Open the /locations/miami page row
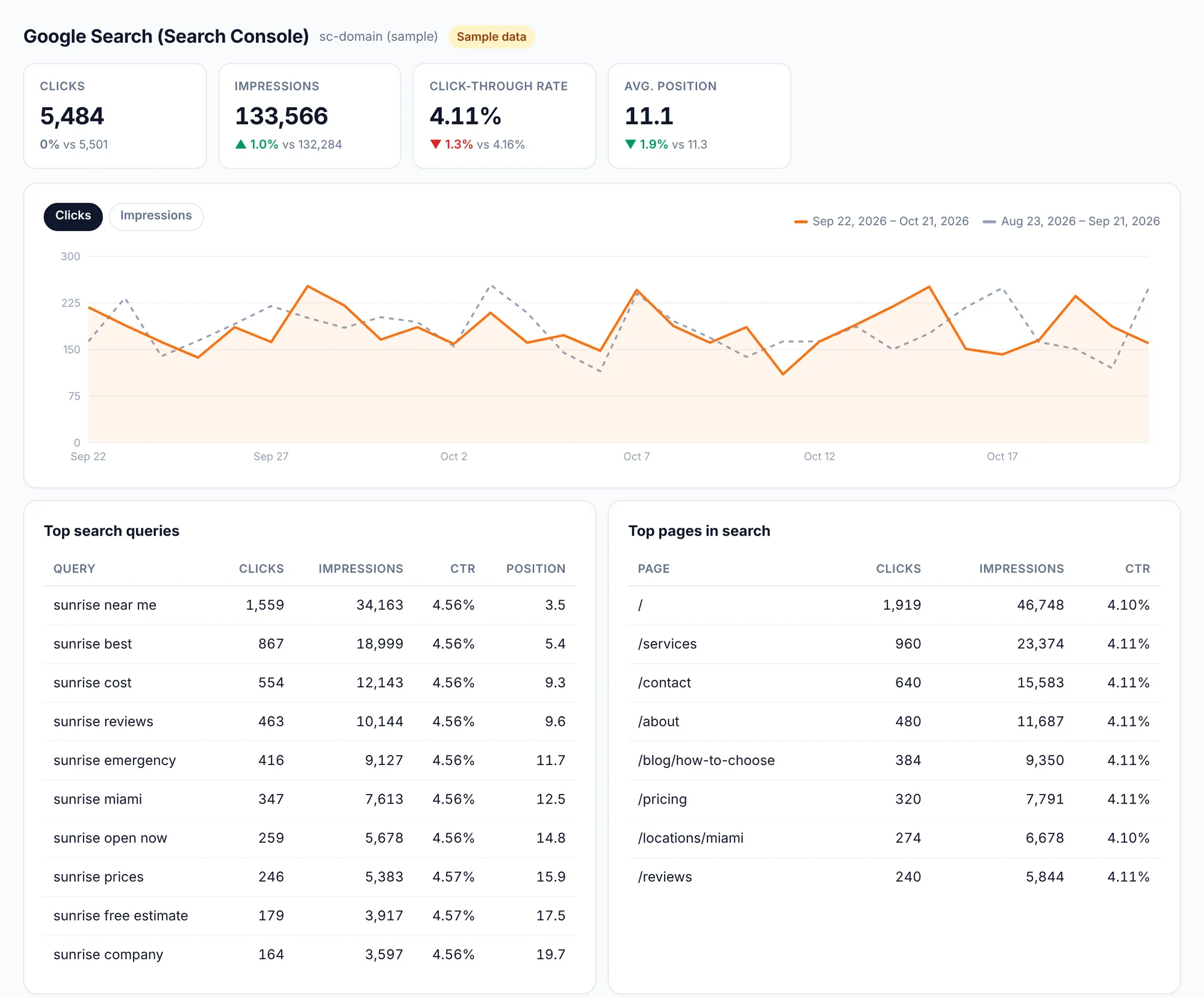The width and height of the screenshot is (1204, 998). point(894,838)
